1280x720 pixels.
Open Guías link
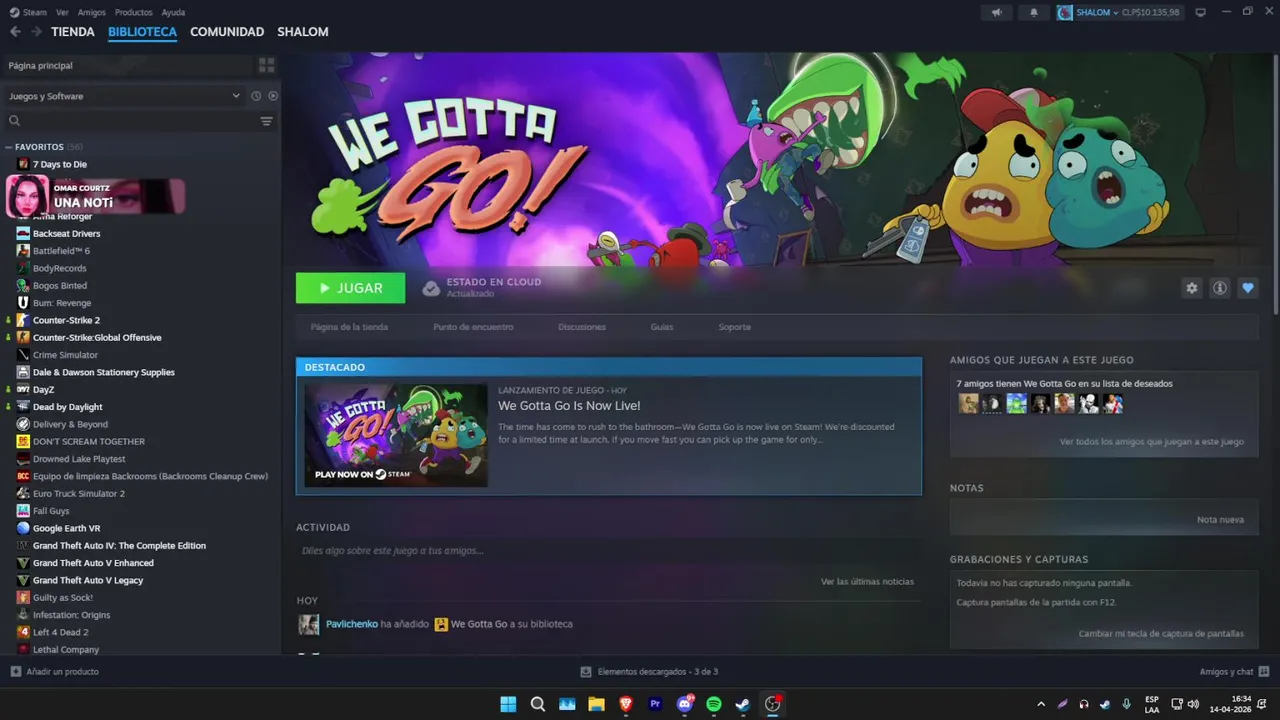(662, 327)
